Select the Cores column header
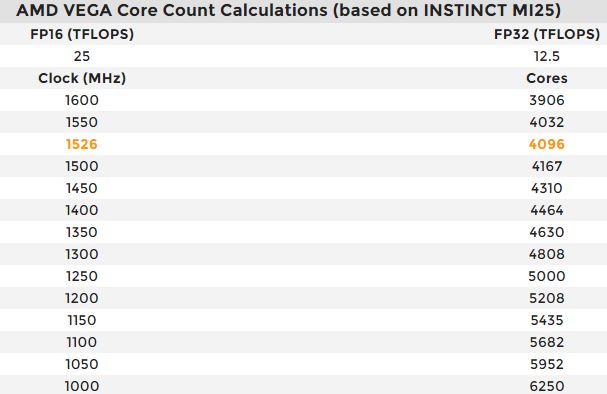The width and height of the screenshot is (607, 394). [547, 78]
